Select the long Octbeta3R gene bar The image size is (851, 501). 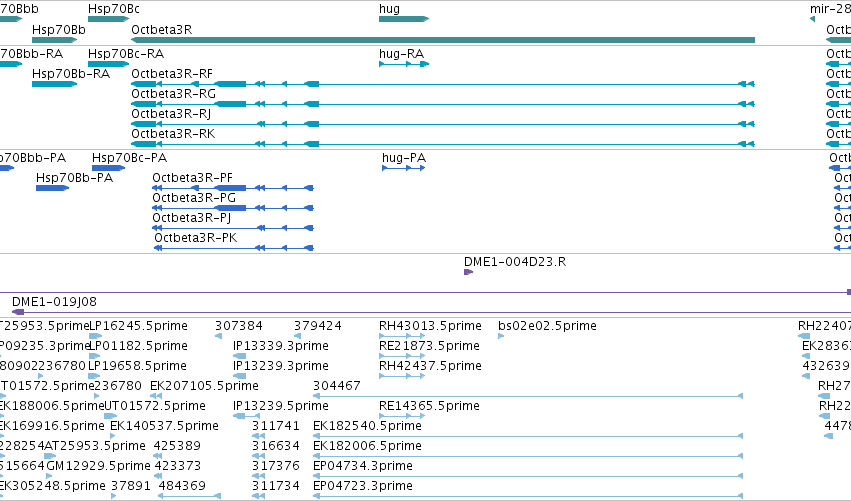point(443,40)
